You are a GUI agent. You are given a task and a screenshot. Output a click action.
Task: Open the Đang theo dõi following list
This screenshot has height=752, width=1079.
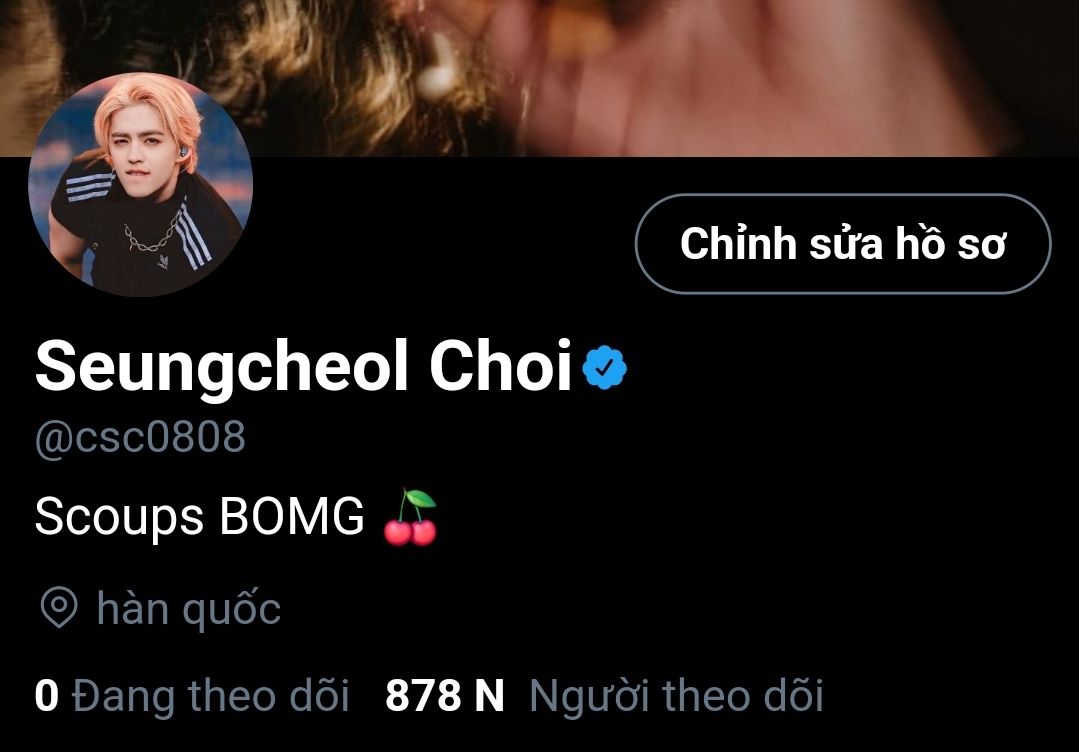coord(210,694)
